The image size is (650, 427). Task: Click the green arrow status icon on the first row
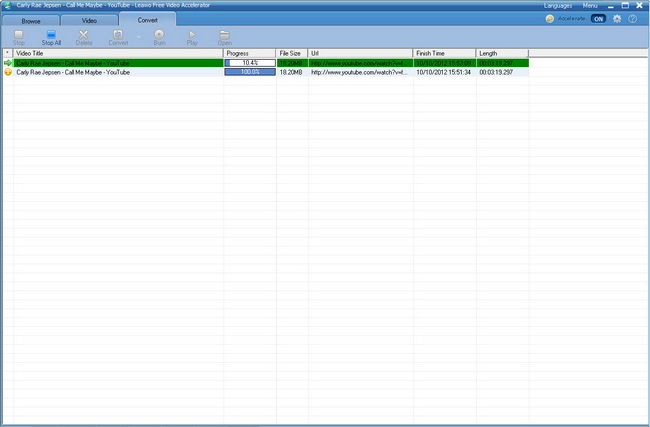[8, 63]
